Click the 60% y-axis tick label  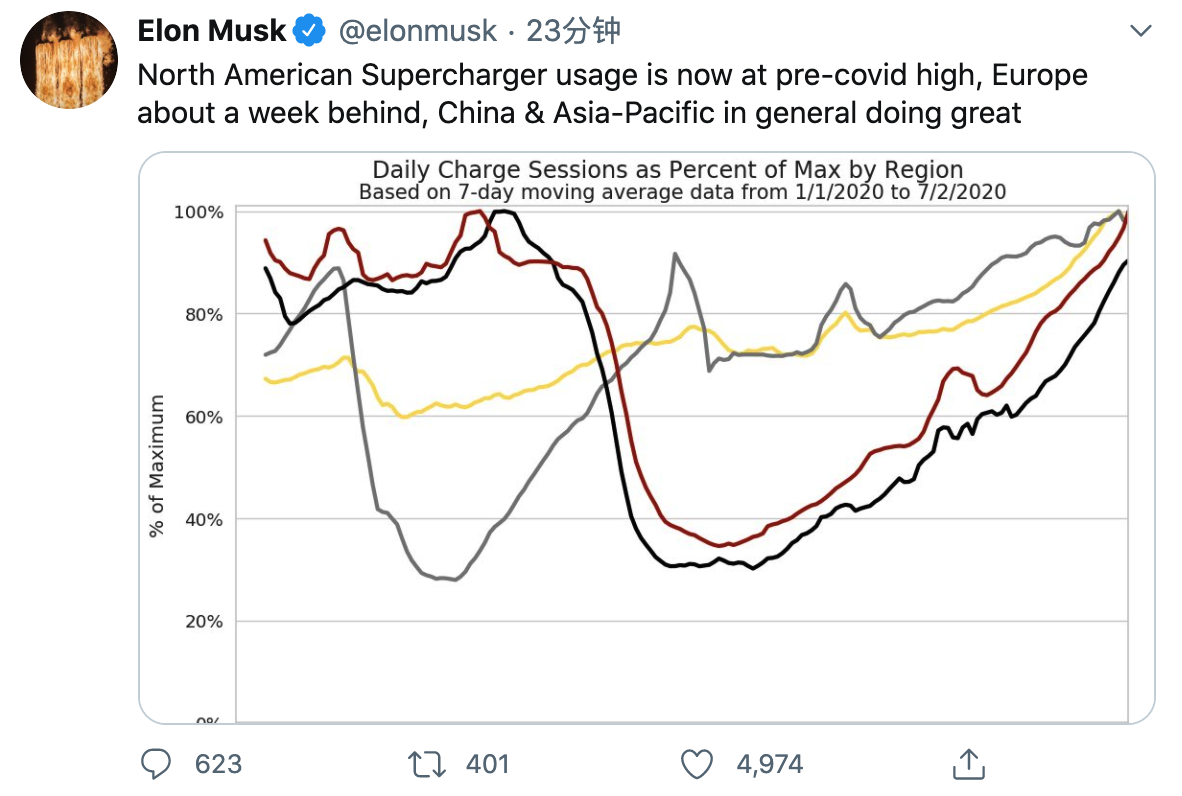point(203,417)
